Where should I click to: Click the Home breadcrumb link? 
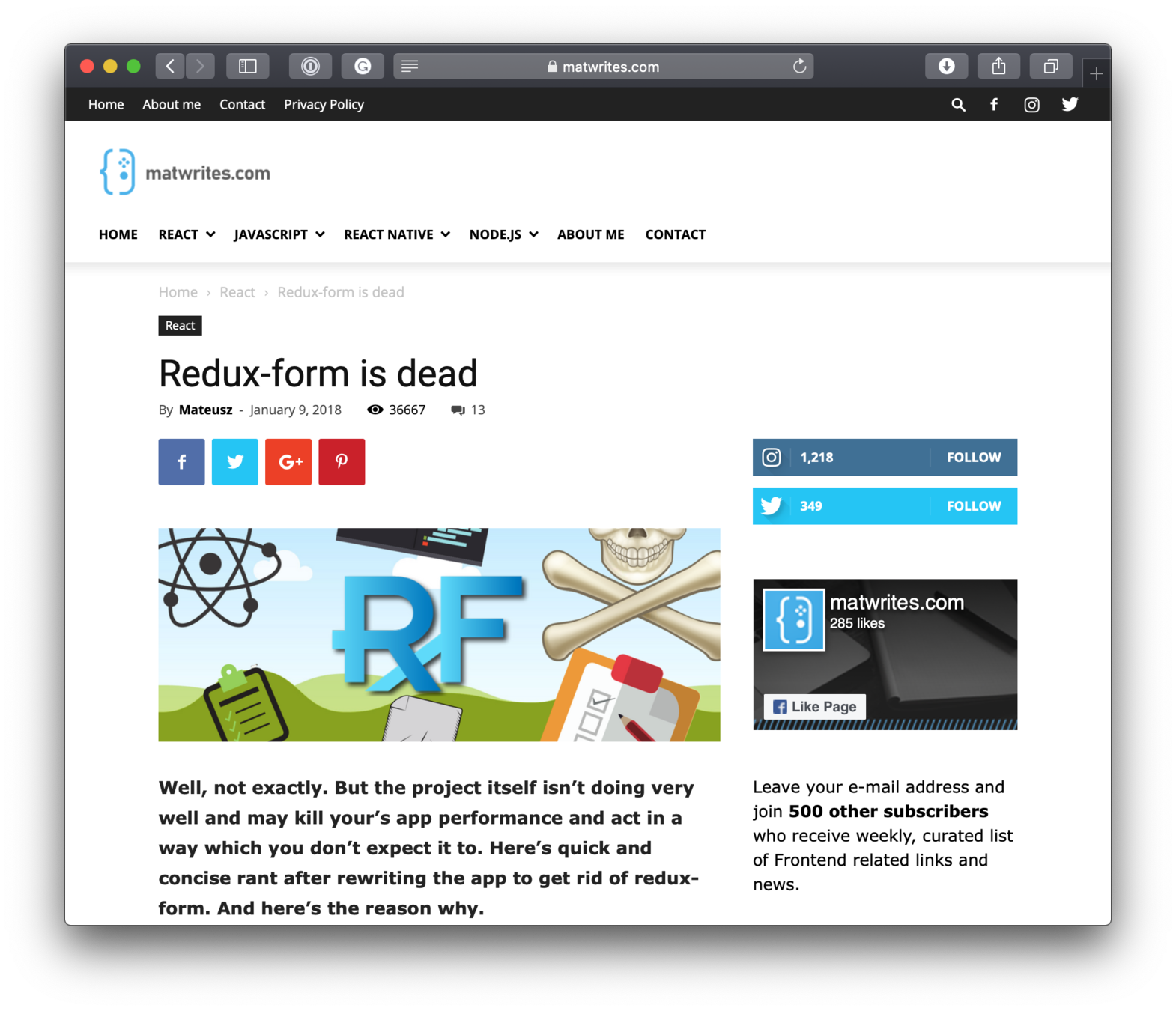point(178,292)
